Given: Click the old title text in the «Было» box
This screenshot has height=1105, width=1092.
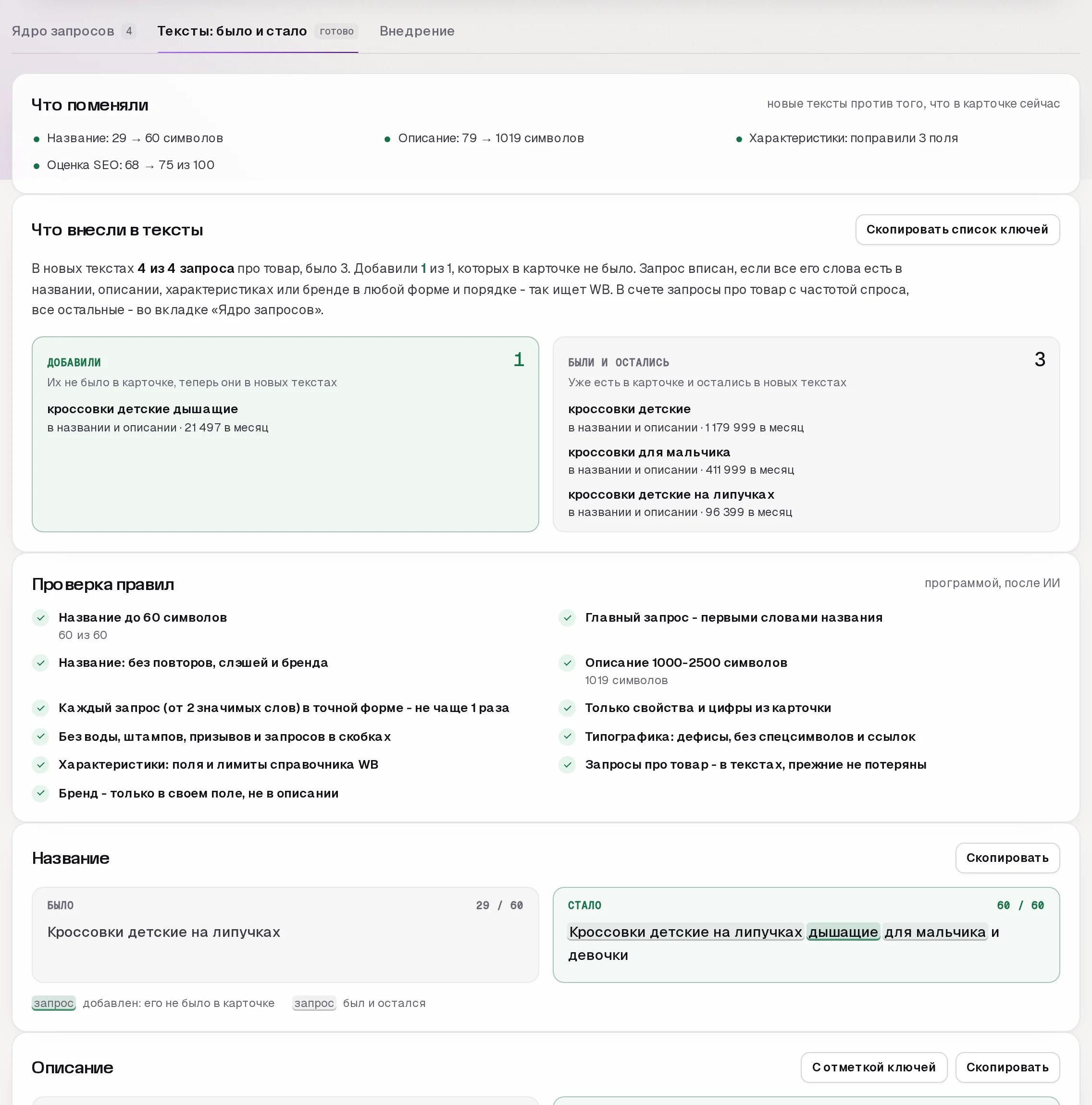Looking at the screenshot, I should [x=164, y=932].
